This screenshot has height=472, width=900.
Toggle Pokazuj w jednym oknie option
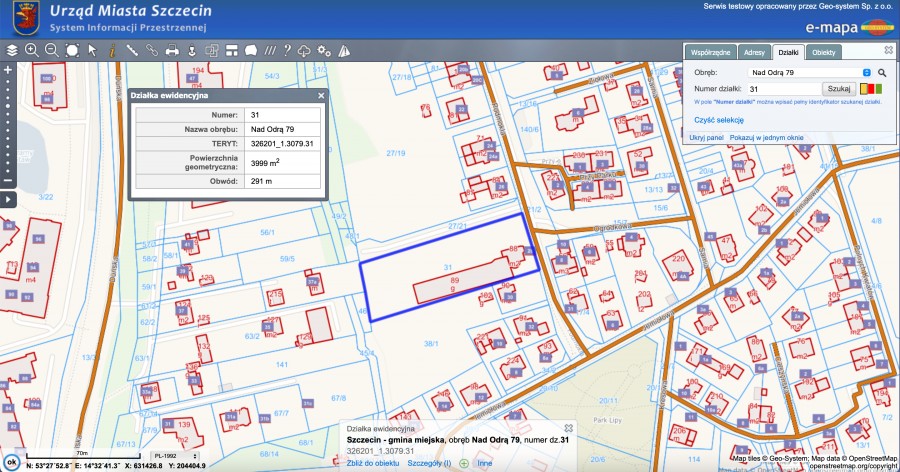point(766,136)
